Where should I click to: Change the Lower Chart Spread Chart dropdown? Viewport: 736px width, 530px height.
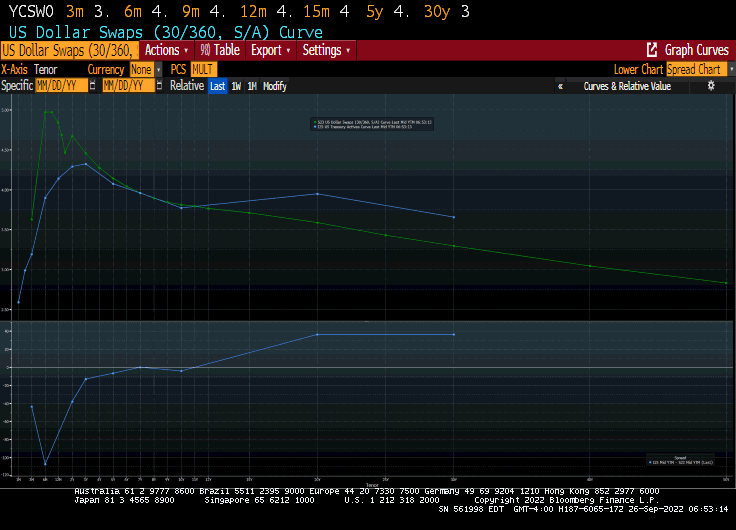[x=697, y=70]
